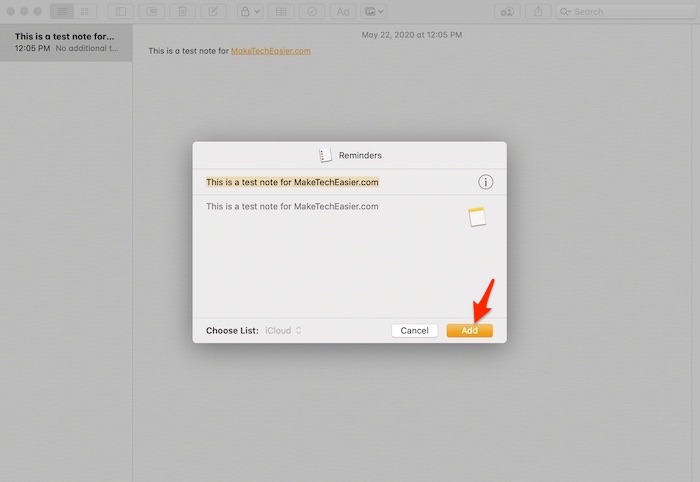Create a new note with compose icon
This screenshot has width=700, height=482.
213,12
